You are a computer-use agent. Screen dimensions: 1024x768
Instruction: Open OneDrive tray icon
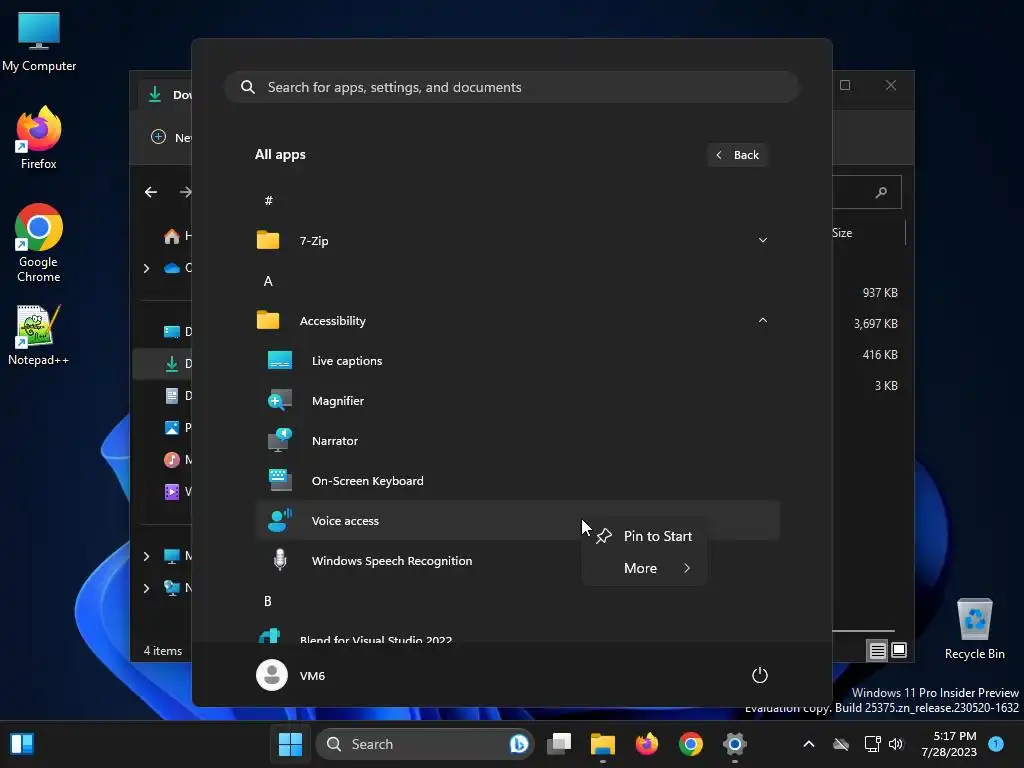pyautogui.click(x=841, y=744)
